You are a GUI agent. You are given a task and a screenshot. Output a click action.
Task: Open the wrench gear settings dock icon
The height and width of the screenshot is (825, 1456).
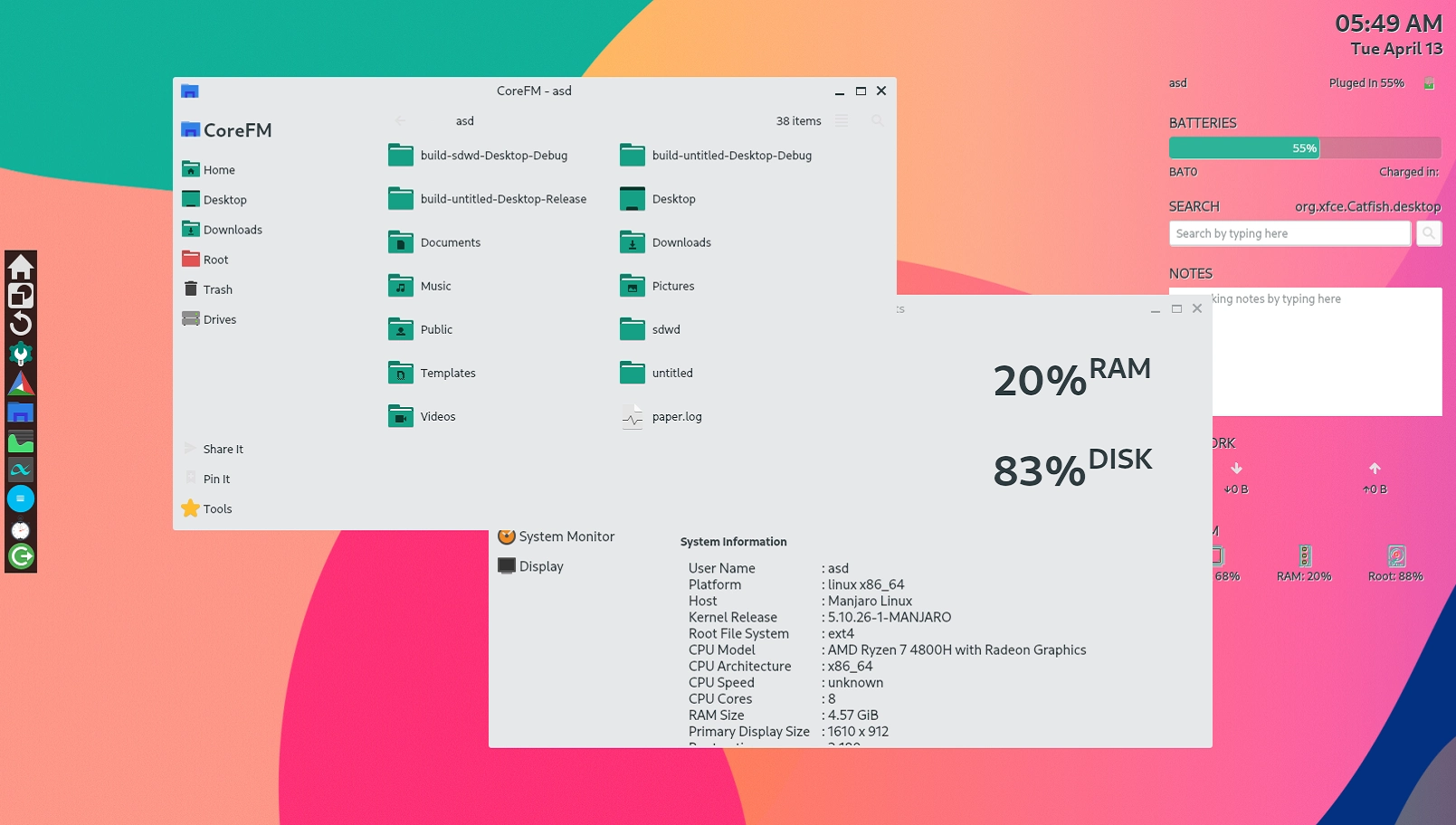tap(21, 354)
